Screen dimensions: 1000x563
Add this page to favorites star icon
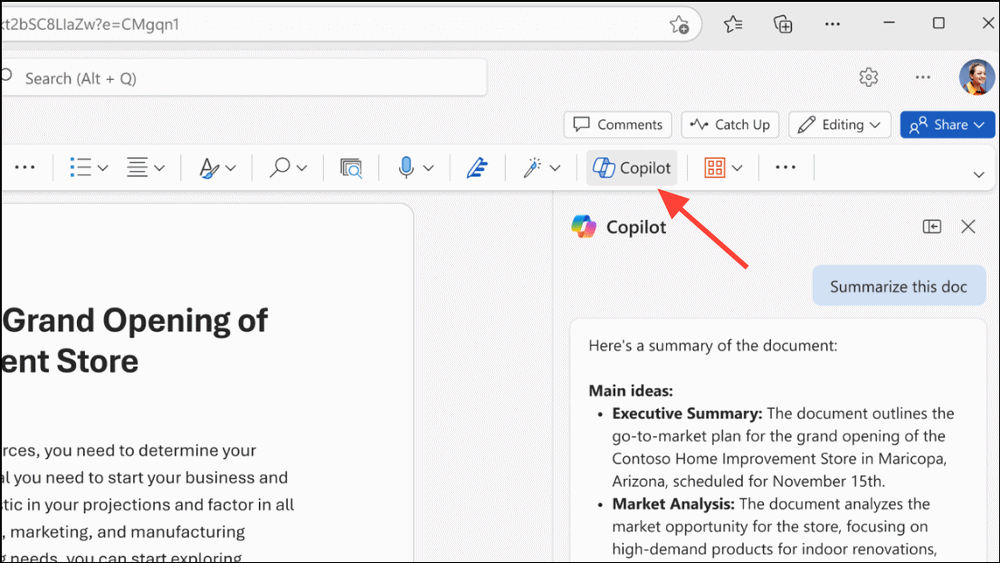tap(679, 25)
